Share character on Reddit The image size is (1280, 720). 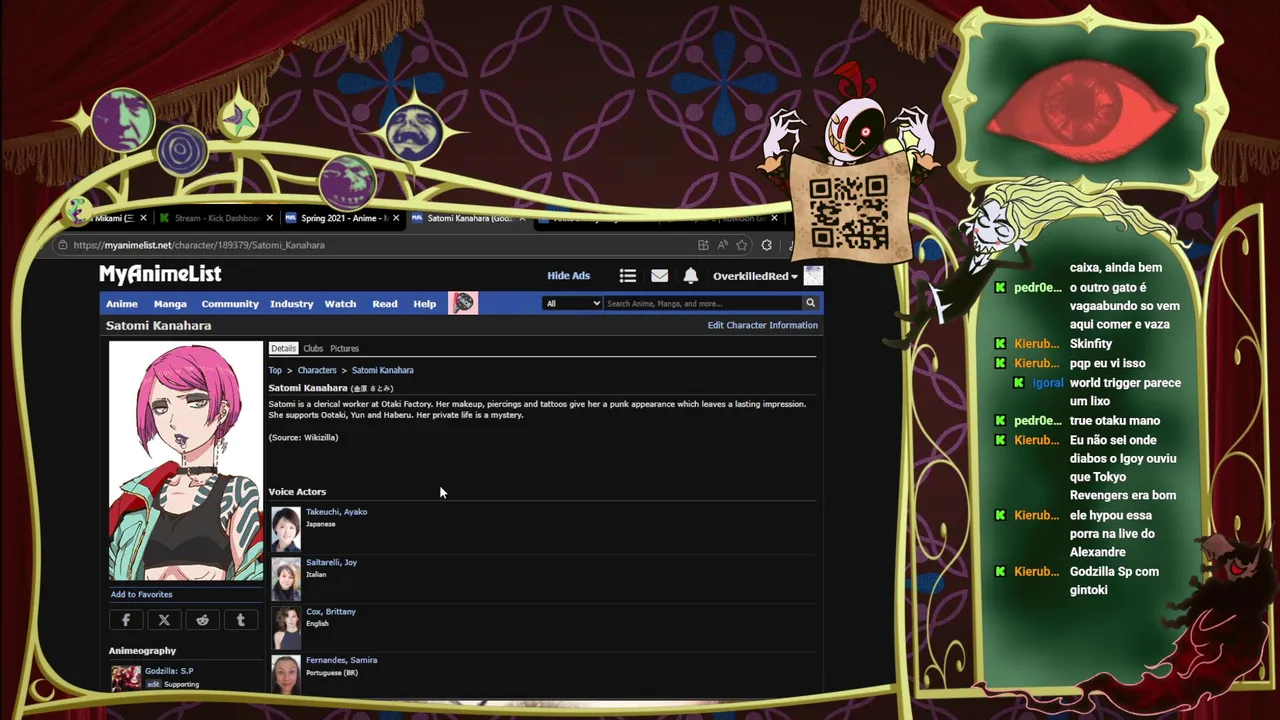[x=202, y=620]
